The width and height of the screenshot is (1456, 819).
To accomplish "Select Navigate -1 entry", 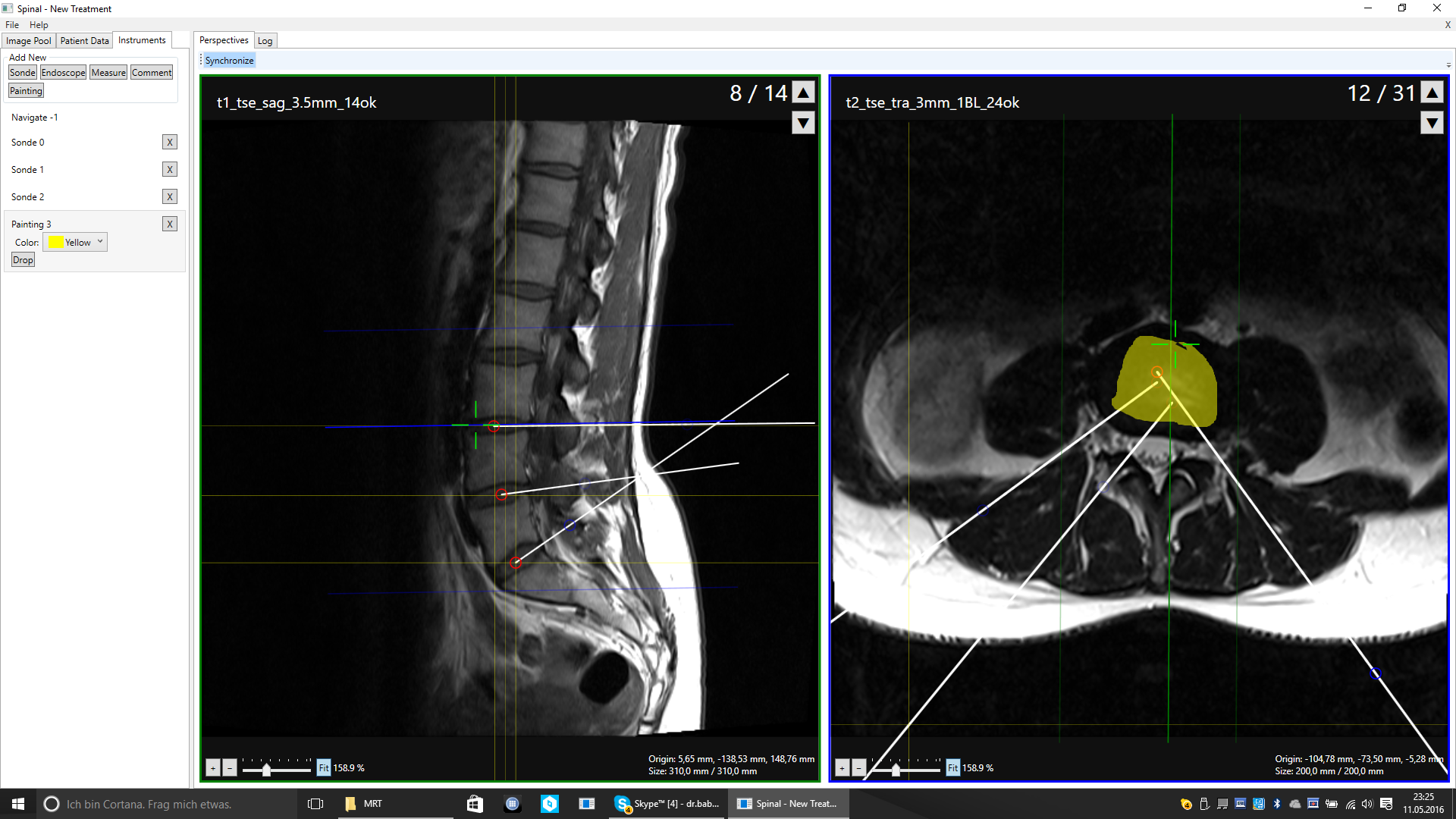I will point(34,118).
